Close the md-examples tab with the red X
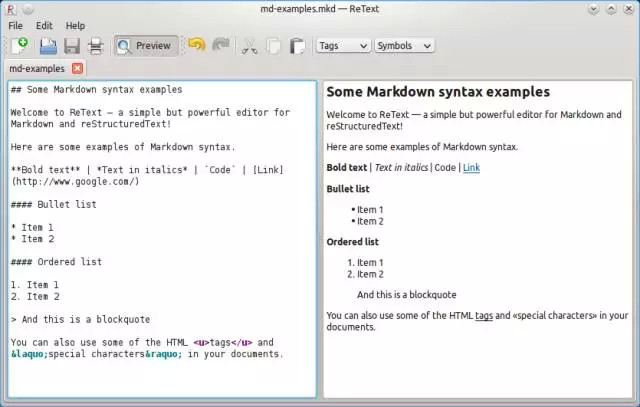This screenshot has width=640, height=407. click(x=77, y=68)
